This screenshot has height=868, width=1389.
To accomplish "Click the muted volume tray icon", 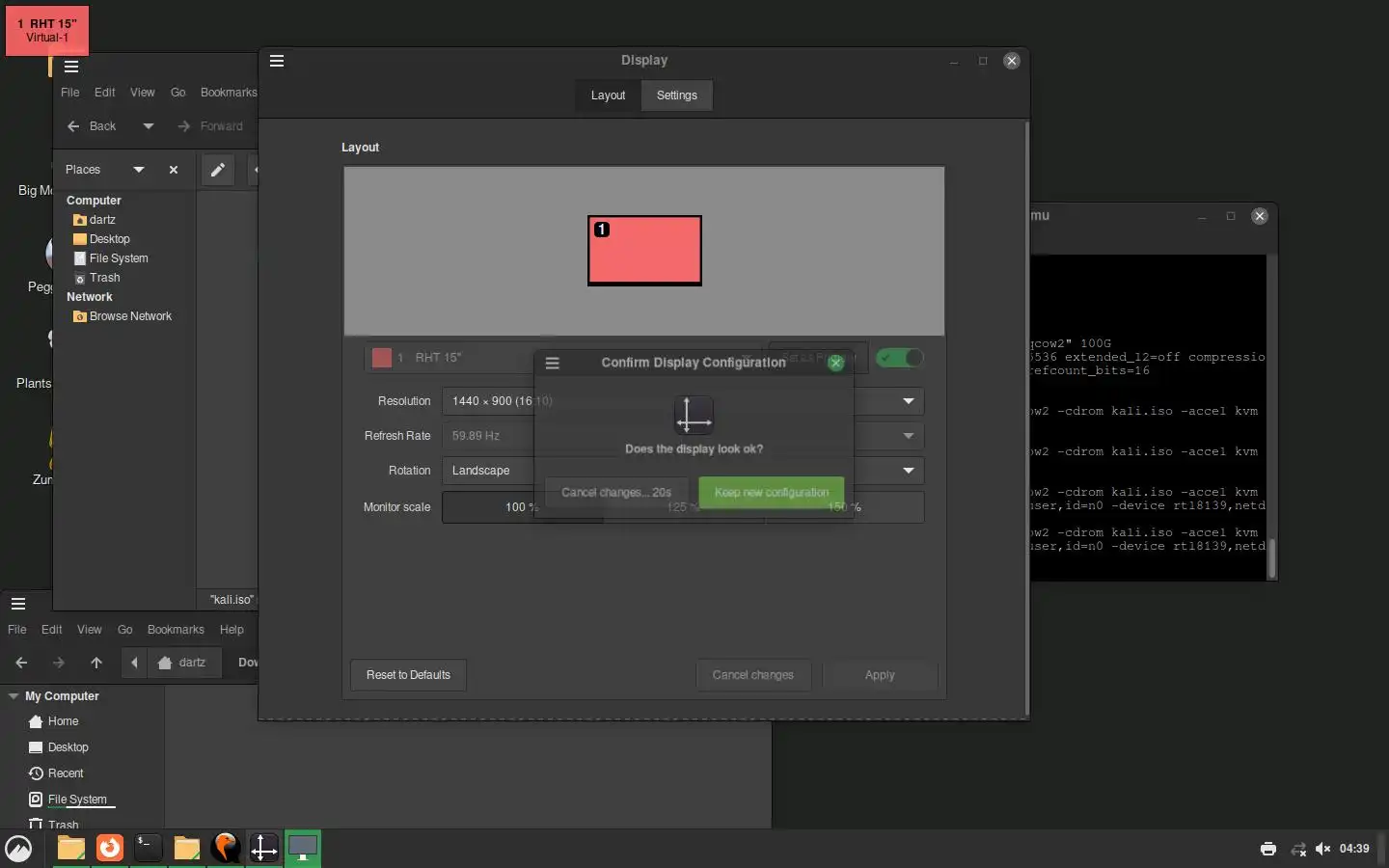I will [x=1323, y=849].
